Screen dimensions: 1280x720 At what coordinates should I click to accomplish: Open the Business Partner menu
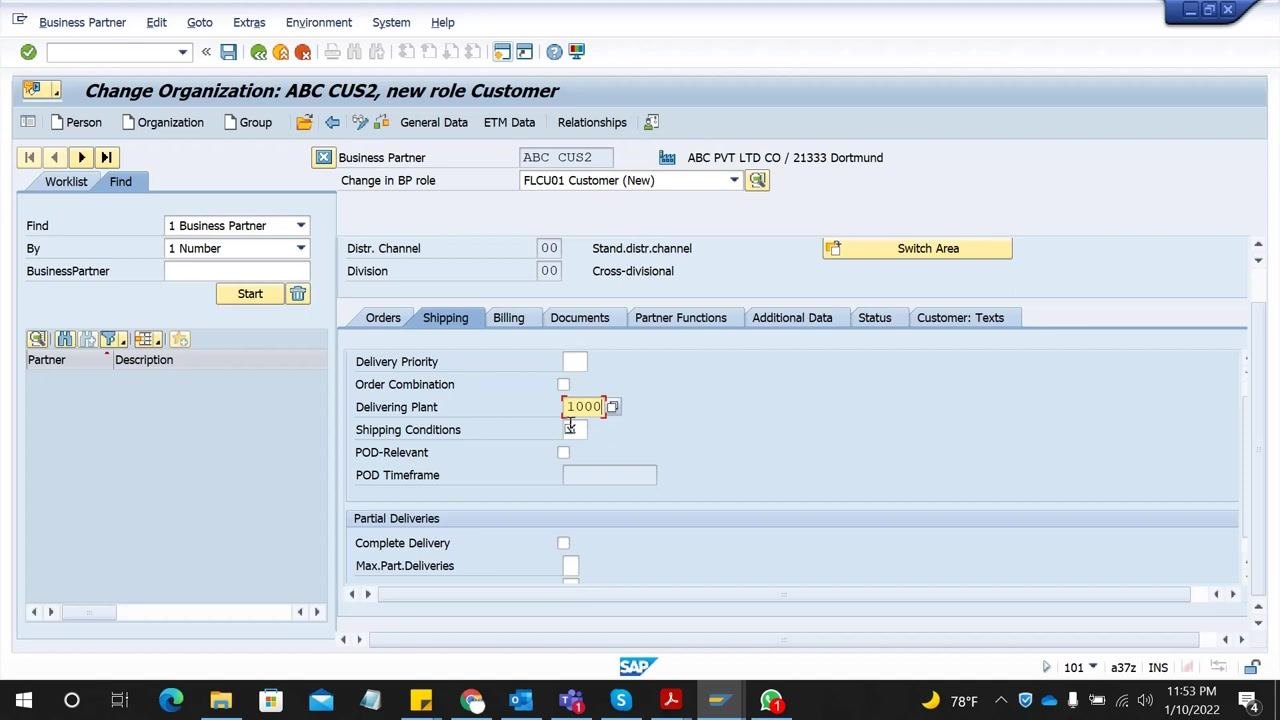click(x=82, y=22)
